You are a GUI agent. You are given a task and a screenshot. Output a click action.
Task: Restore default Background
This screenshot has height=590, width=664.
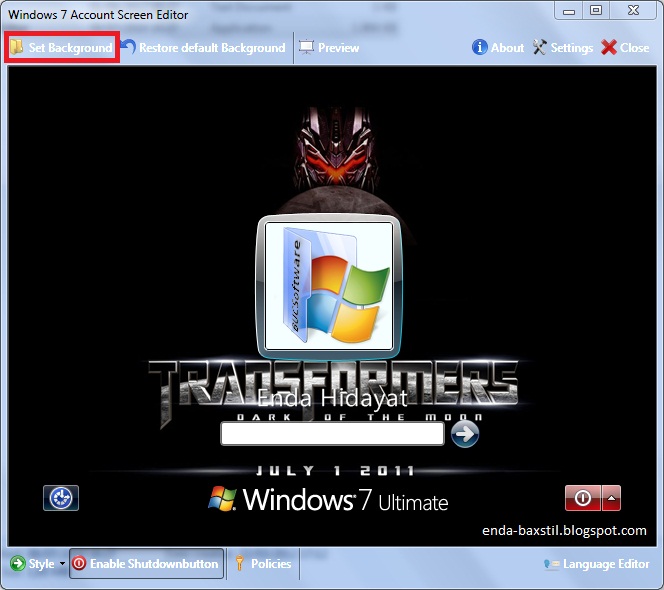click(203, 47)
